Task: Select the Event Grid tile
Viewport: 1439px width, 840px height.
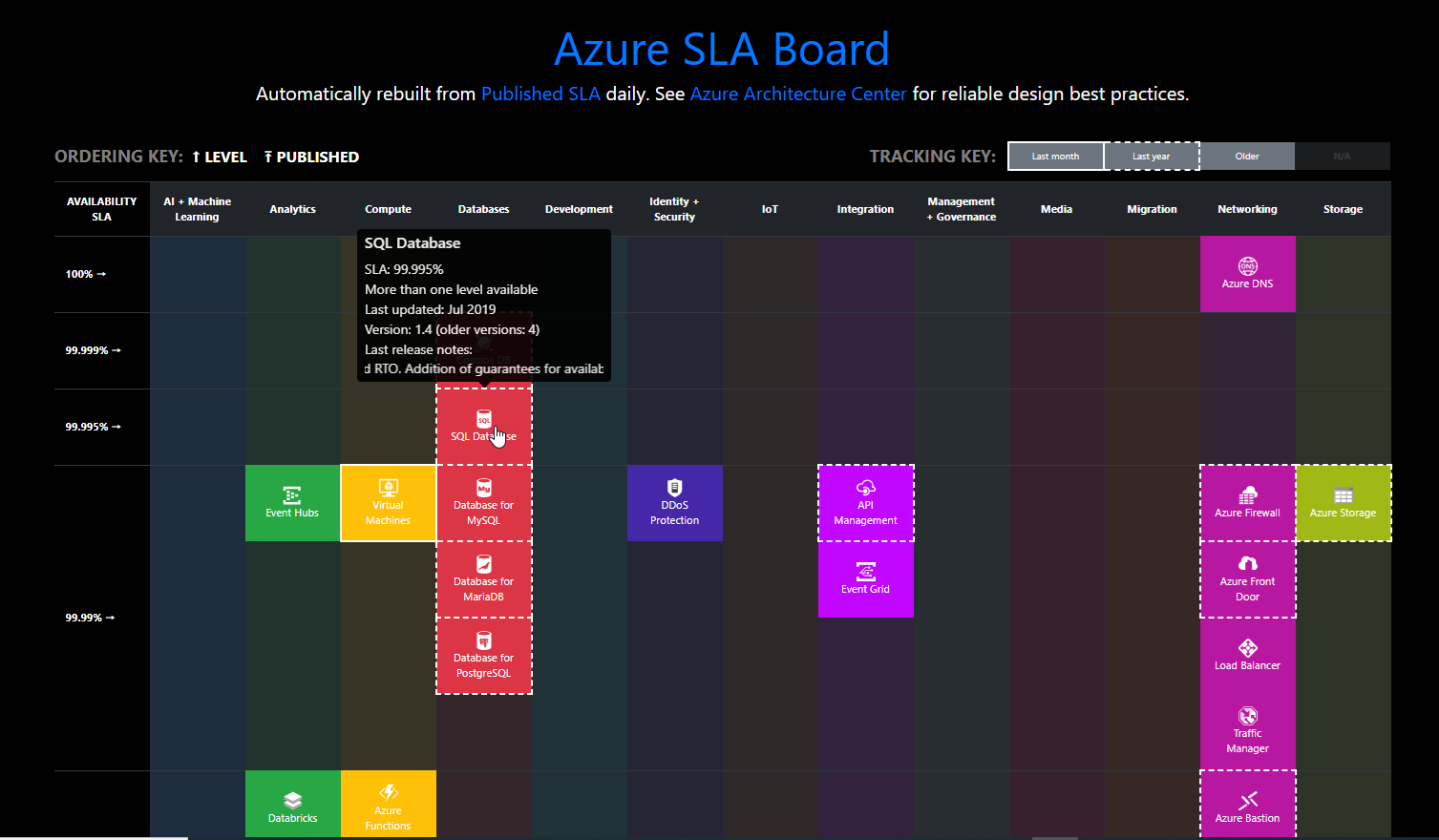Action: pos(865,579)
